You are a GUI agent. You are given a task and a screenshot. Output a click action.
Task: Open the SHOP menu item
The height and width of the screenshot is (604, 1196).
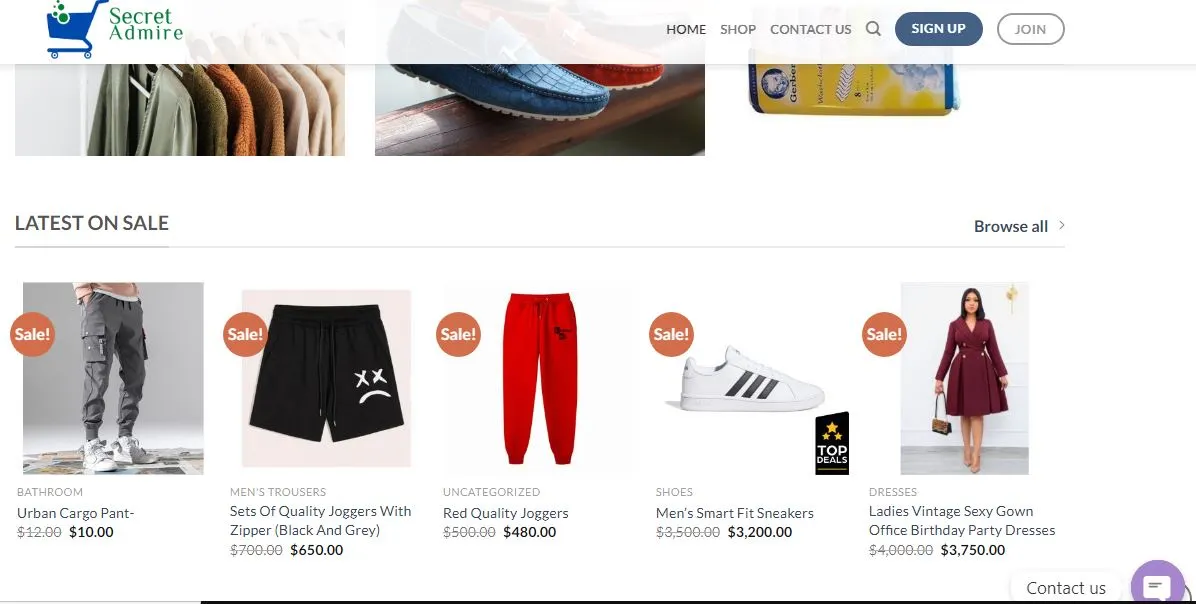tap(738, 30)
